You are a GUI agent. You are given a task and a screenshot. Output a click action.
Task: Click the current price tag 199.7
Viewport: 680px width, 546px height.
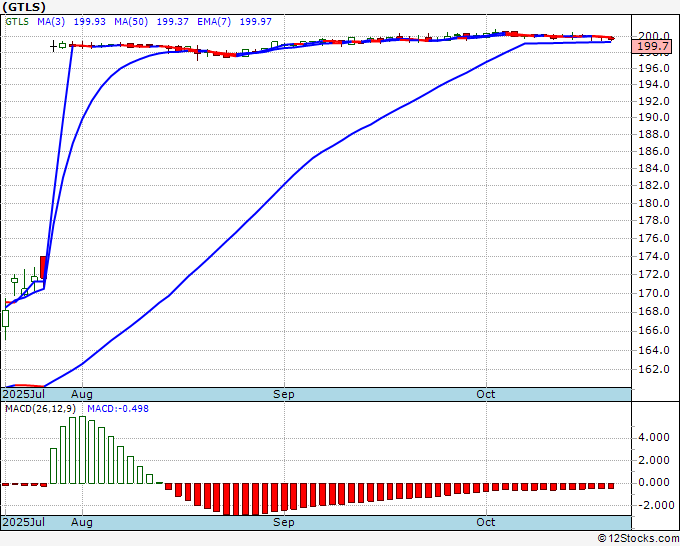tap(653, 46)
